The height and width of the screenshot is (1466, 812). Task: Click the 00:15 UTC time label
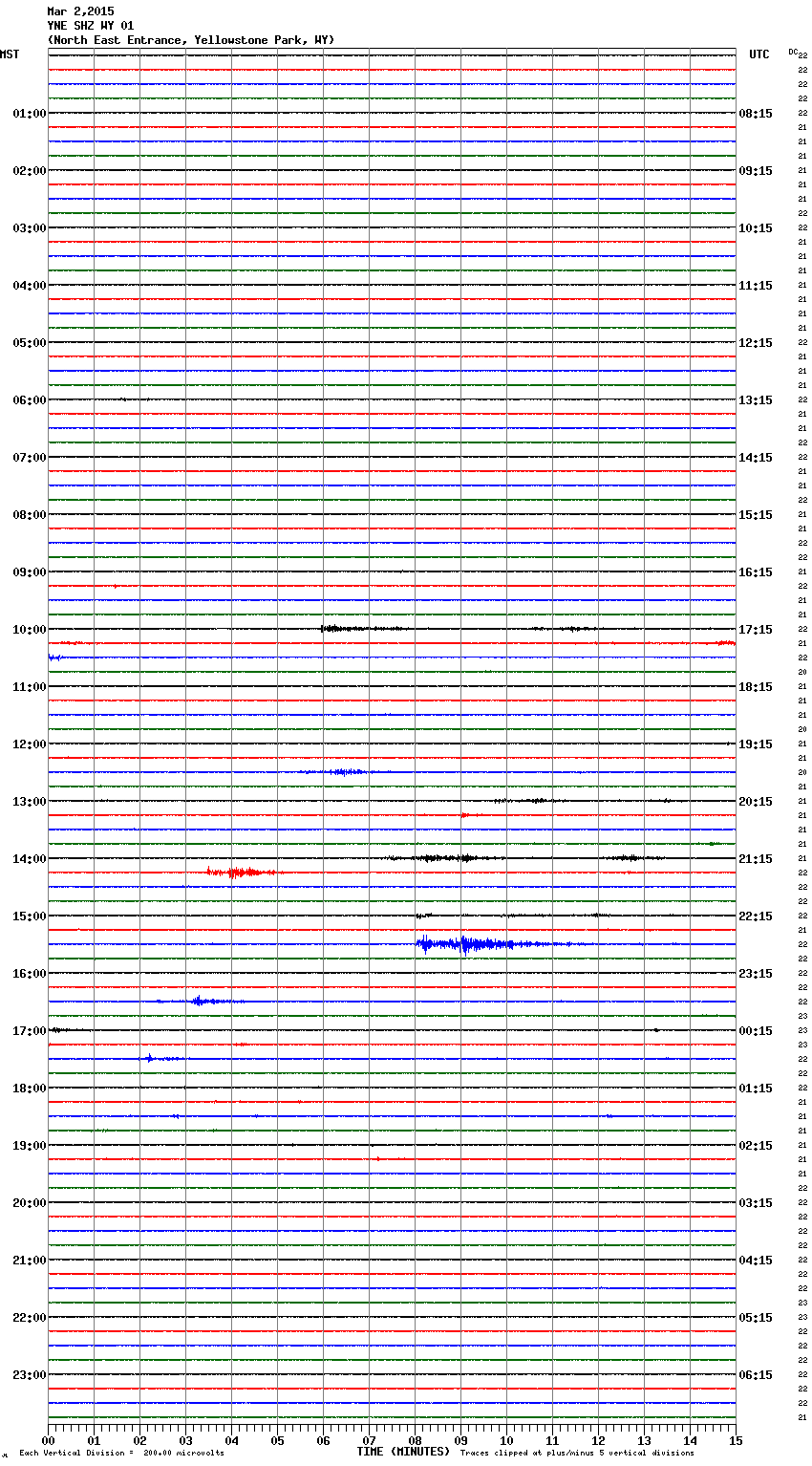pos(756,1031)
